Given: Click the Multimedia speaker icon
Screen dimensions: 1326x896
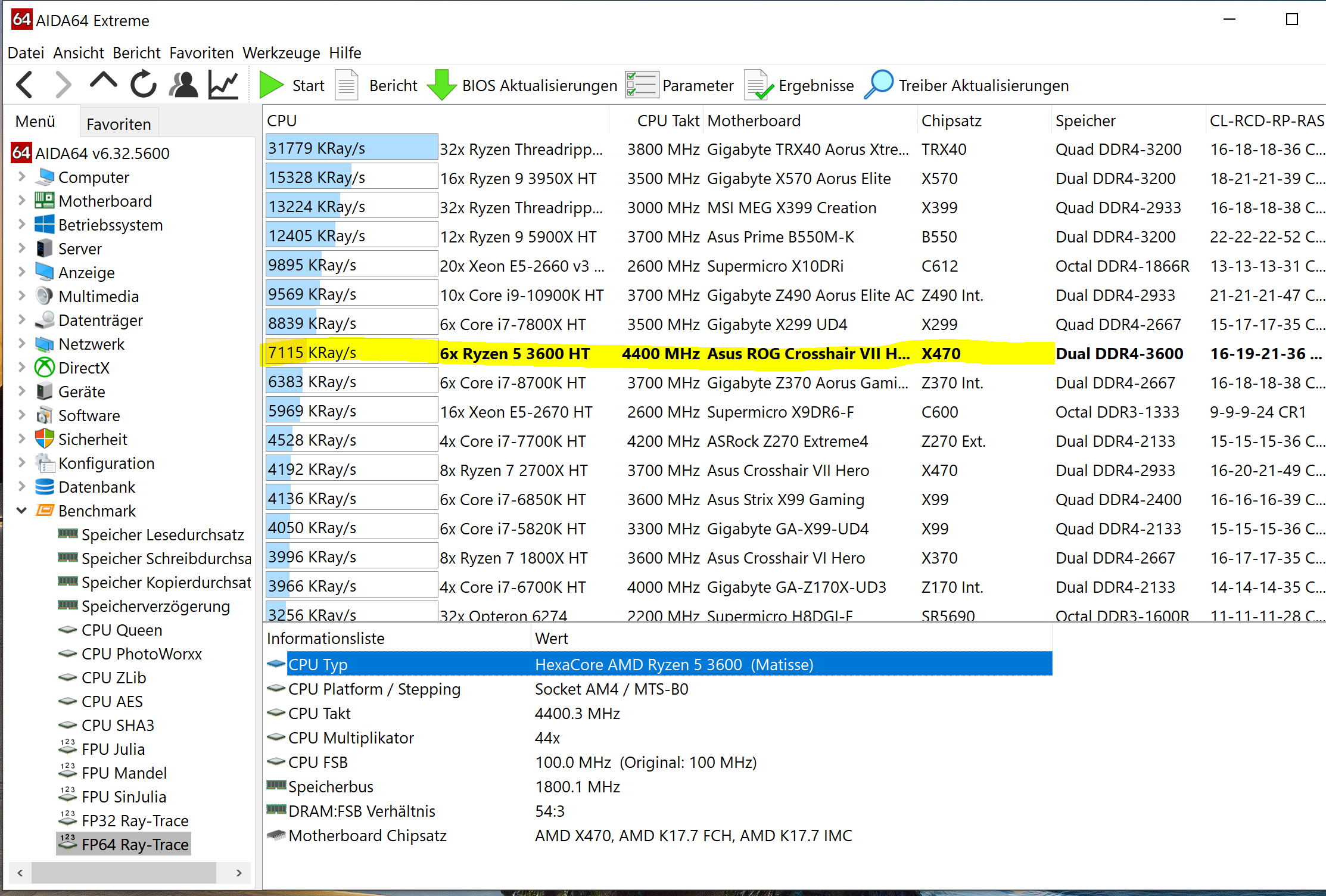Looking at the screenshot, I should [x=45, y=296].
